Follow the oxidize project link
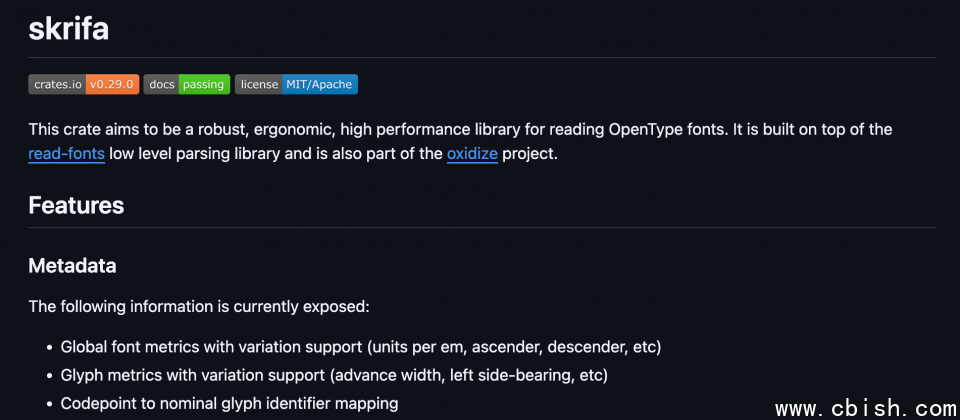 click(x=472, y=155)
